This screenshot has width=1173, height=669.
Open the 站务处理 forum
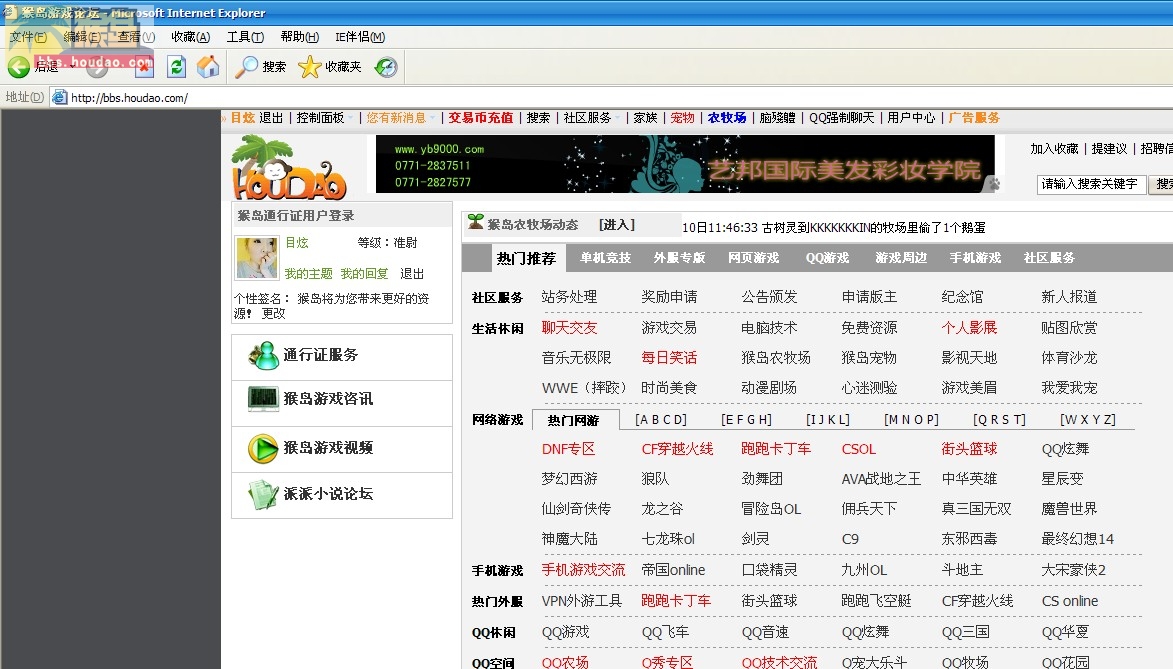[x=569, y=297]
